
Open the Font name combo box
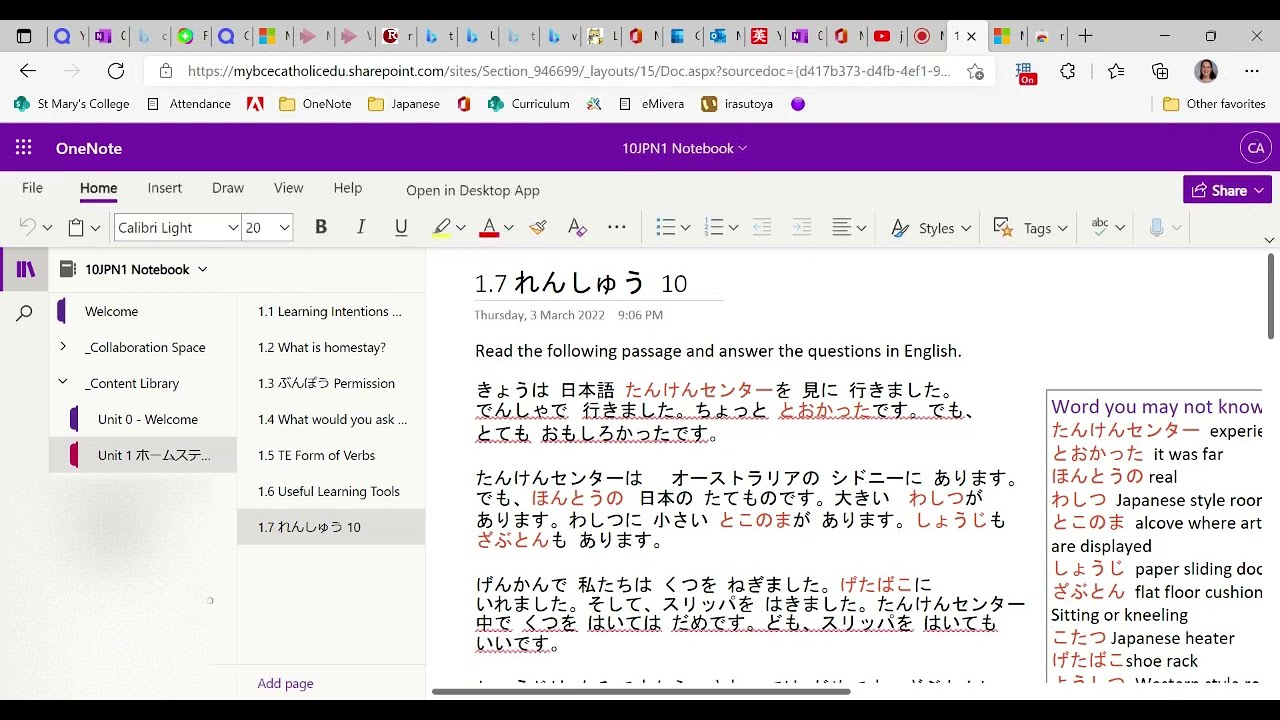pos(178,228)
